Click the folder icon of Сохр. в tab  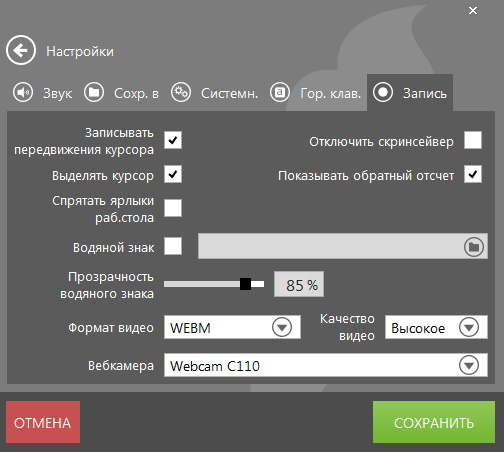point(94,92)
